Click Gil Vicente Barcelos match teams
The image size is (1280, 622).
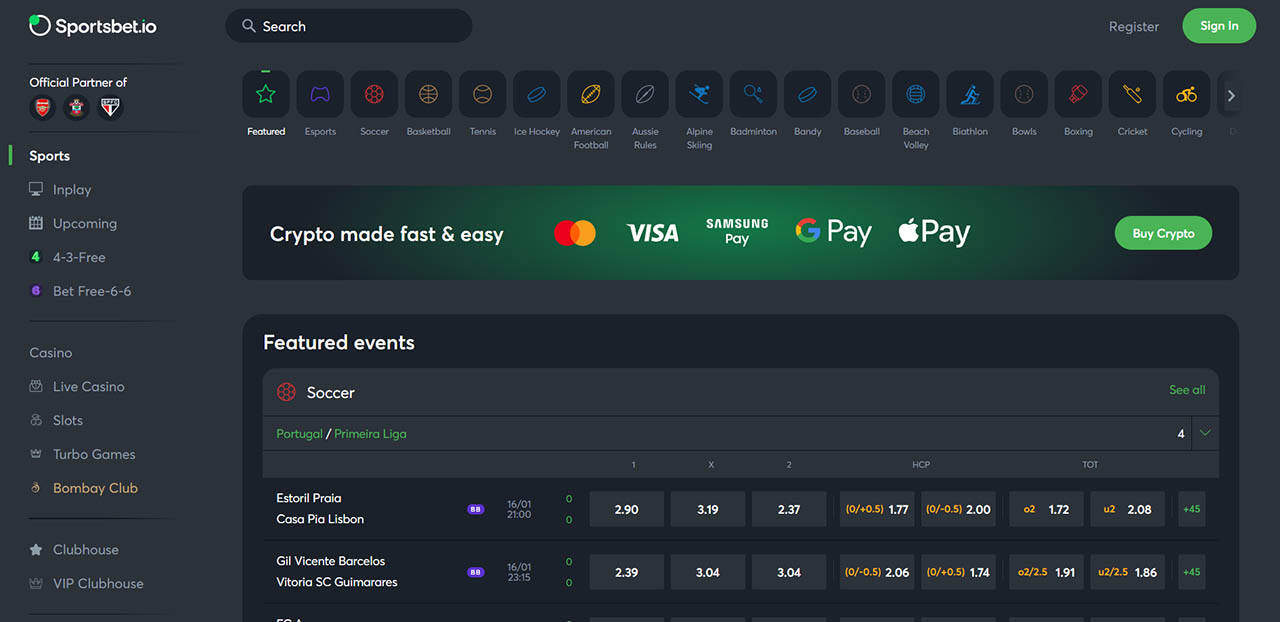337,572
